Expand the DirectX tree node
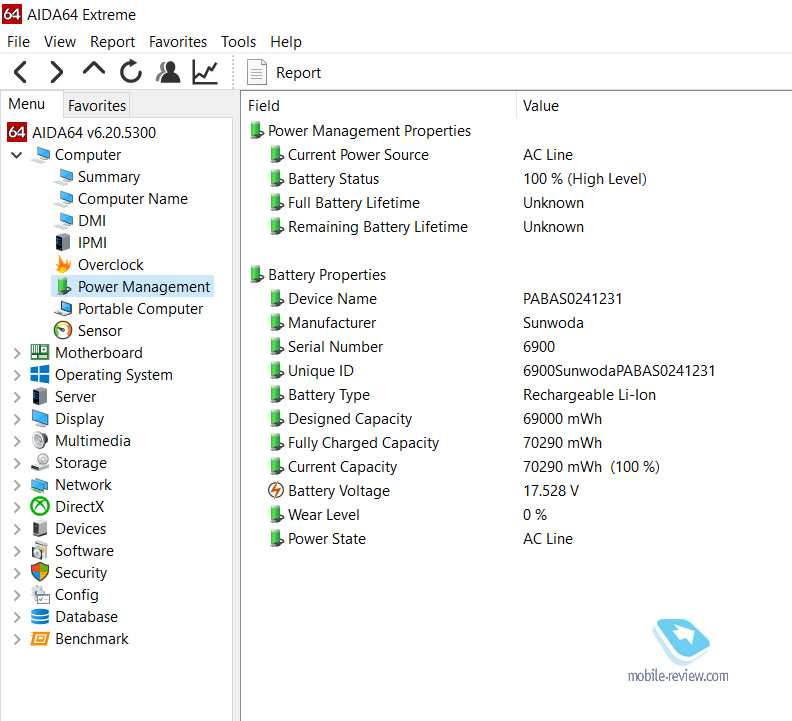The height and width of the screenshot is (721, 792). 17,507
